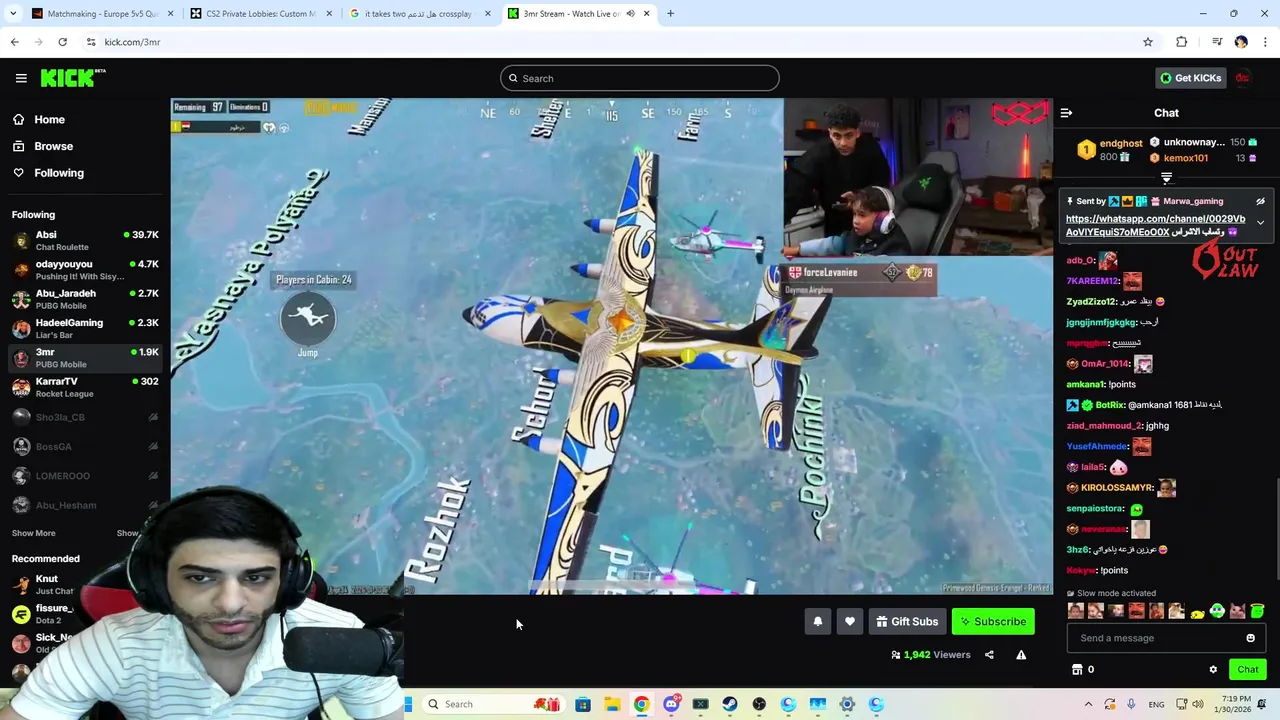Bookmark this page with star icon
Viewport: 1280px width, 720px height.
[x=1148, y=42]
